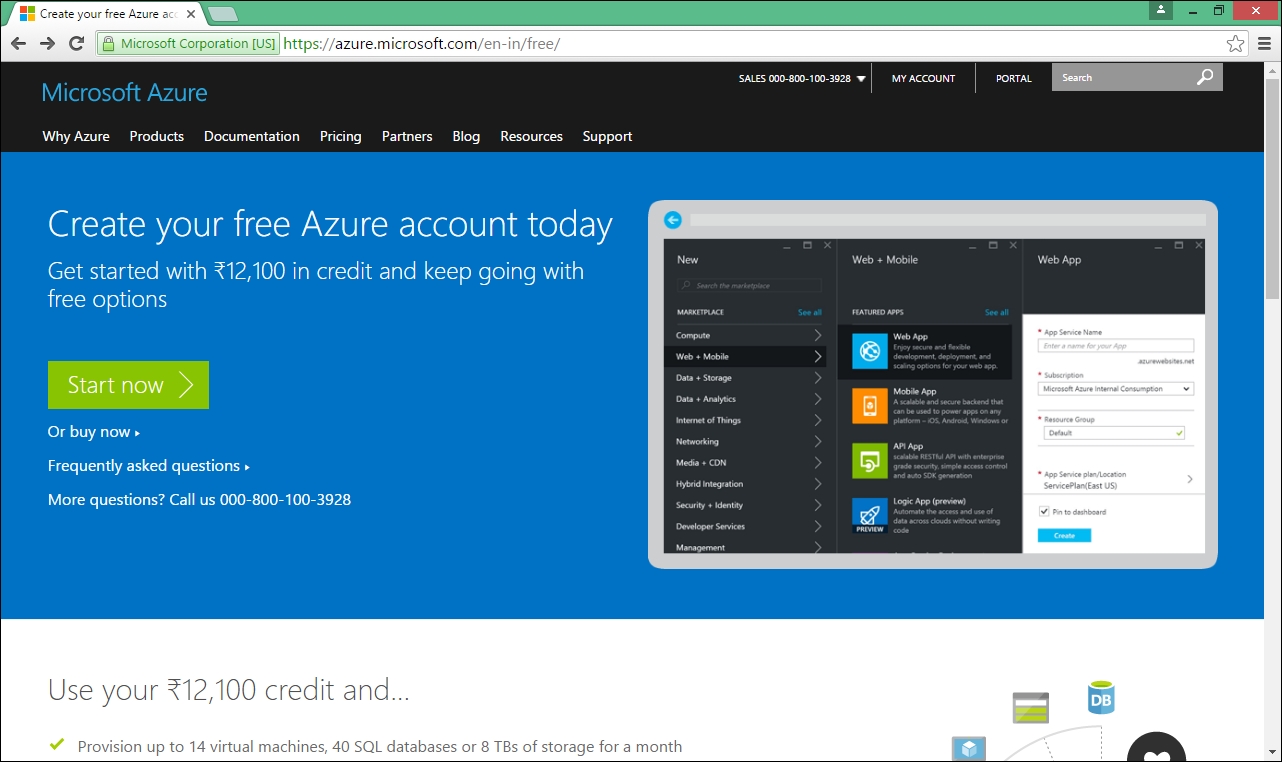The image size is (1282, 762).
Task: Expand App Service plan/Location chevron
Action: pyautogui.click(x=1190, y=479)
